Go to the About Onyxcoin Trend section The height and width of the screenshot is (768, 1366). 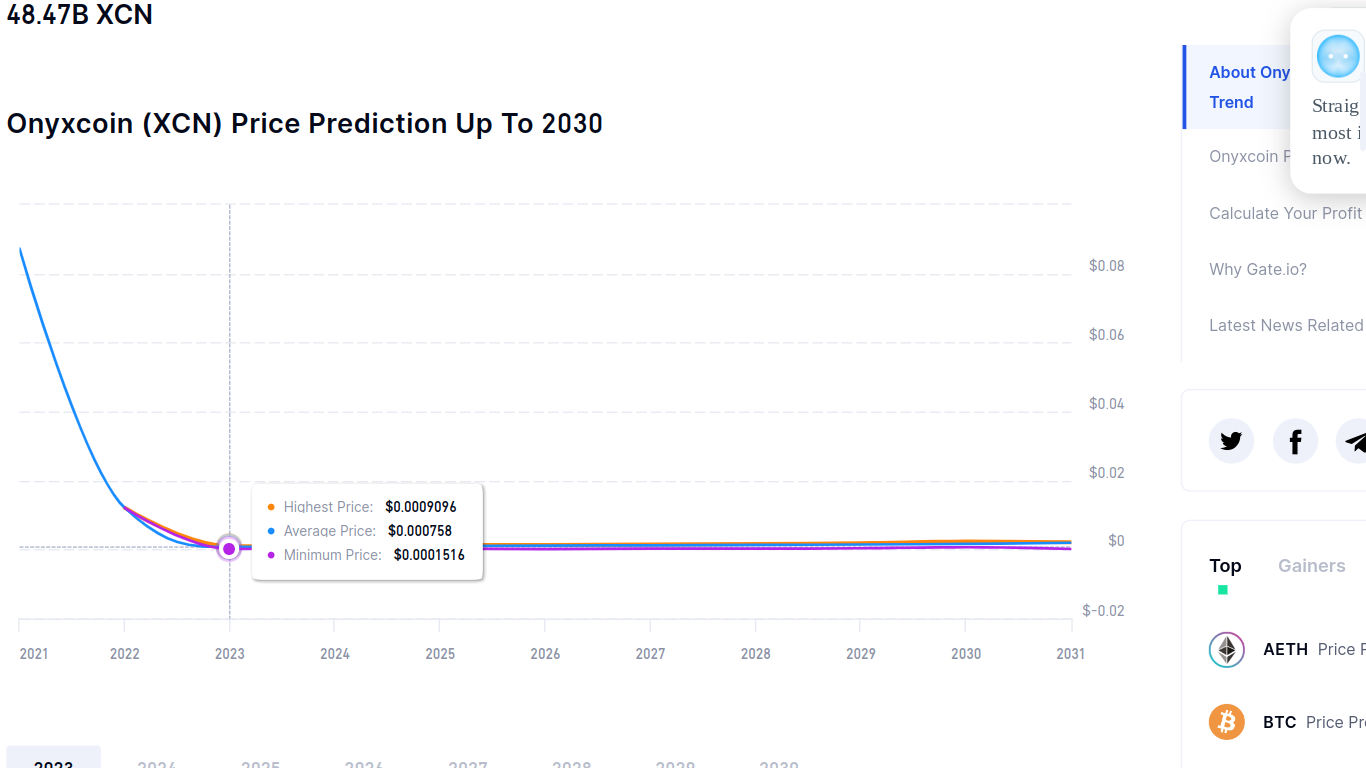coord(1249,87)
